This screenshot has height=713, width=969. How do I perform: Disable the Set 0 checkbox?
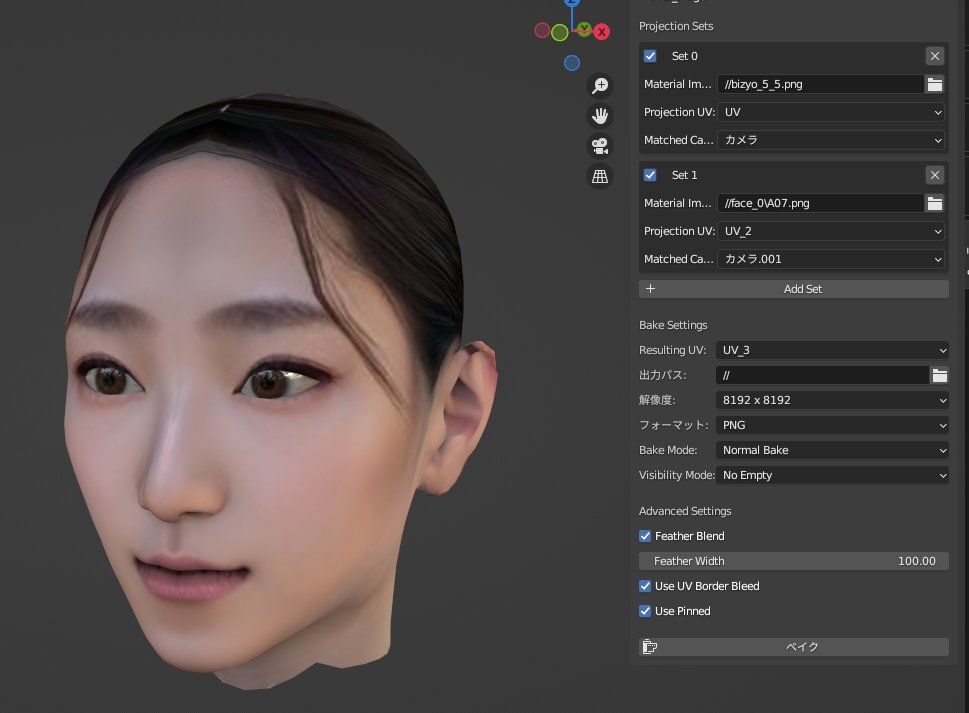tap(650, 56)
